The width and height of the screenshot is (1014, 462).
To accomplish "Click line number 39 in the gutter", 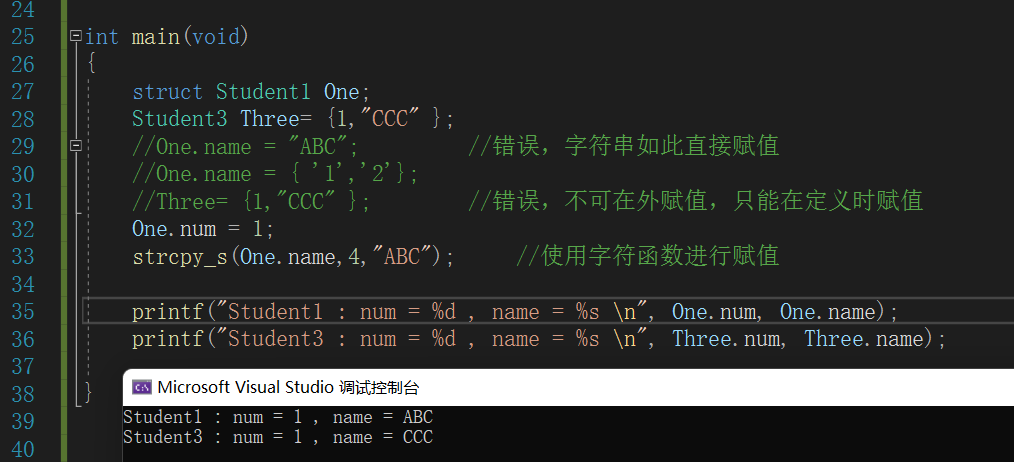I will (x=23, y=421).
